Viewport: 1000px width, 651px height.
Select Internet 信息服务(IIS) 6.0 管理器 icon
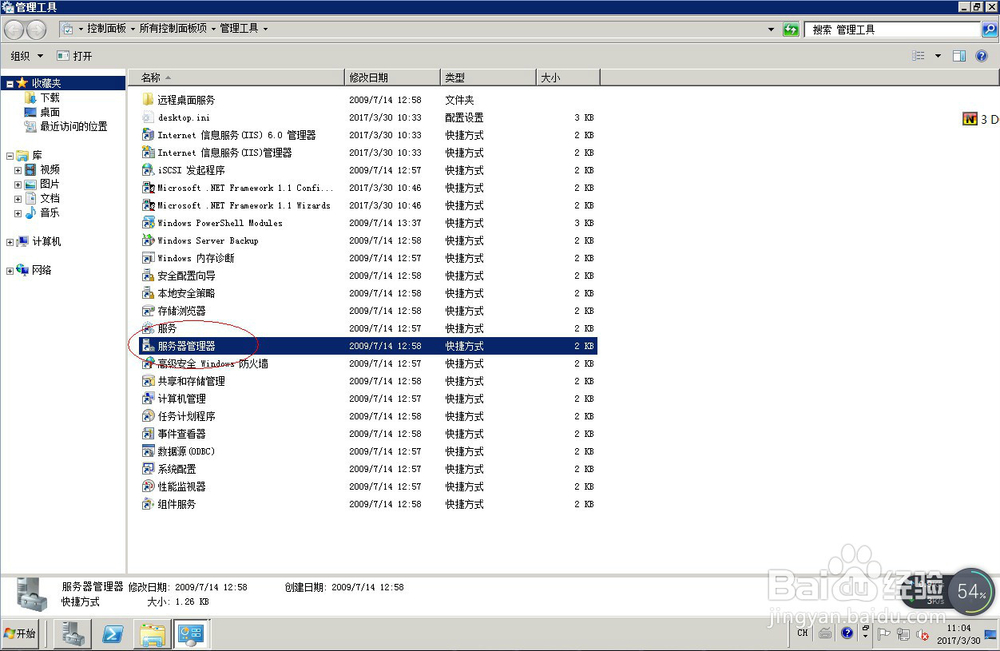148,135
